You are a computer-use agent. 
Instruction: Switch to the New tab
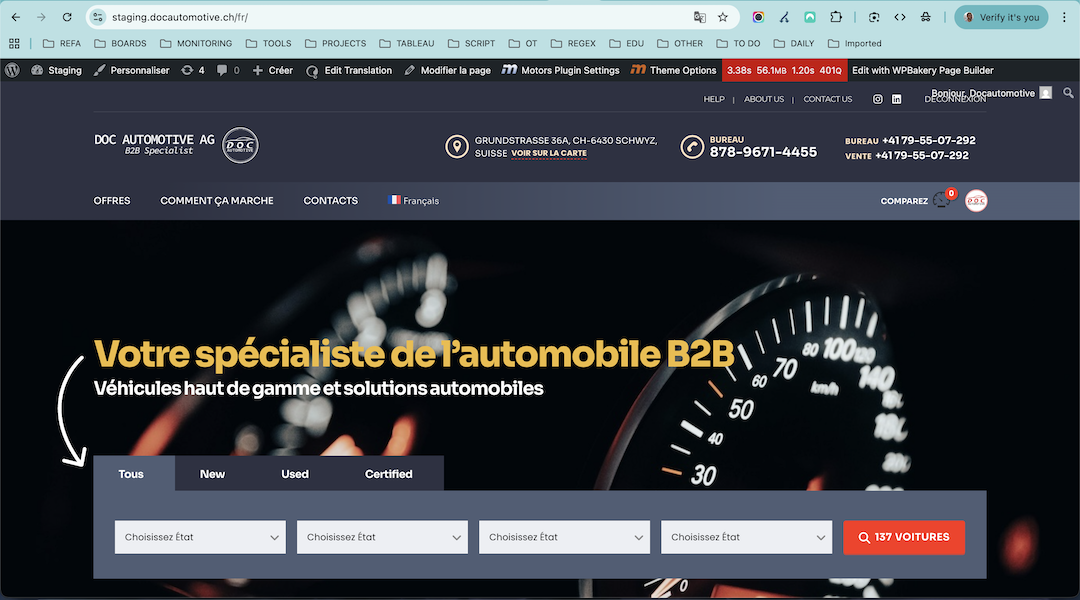pyautogui.click(x=212, y=474)
